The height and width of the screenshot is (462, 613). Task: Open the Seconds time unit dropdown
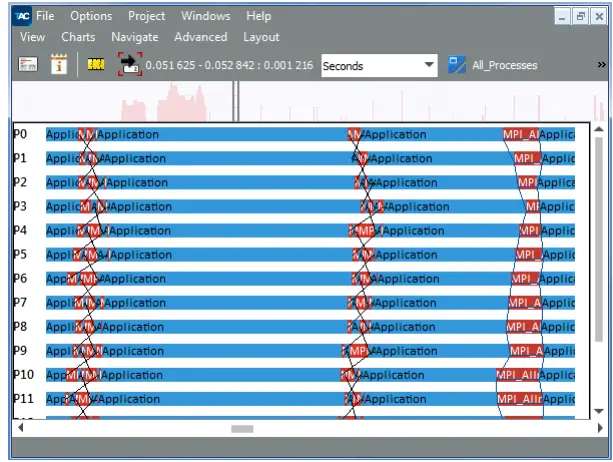coord(379,66)
